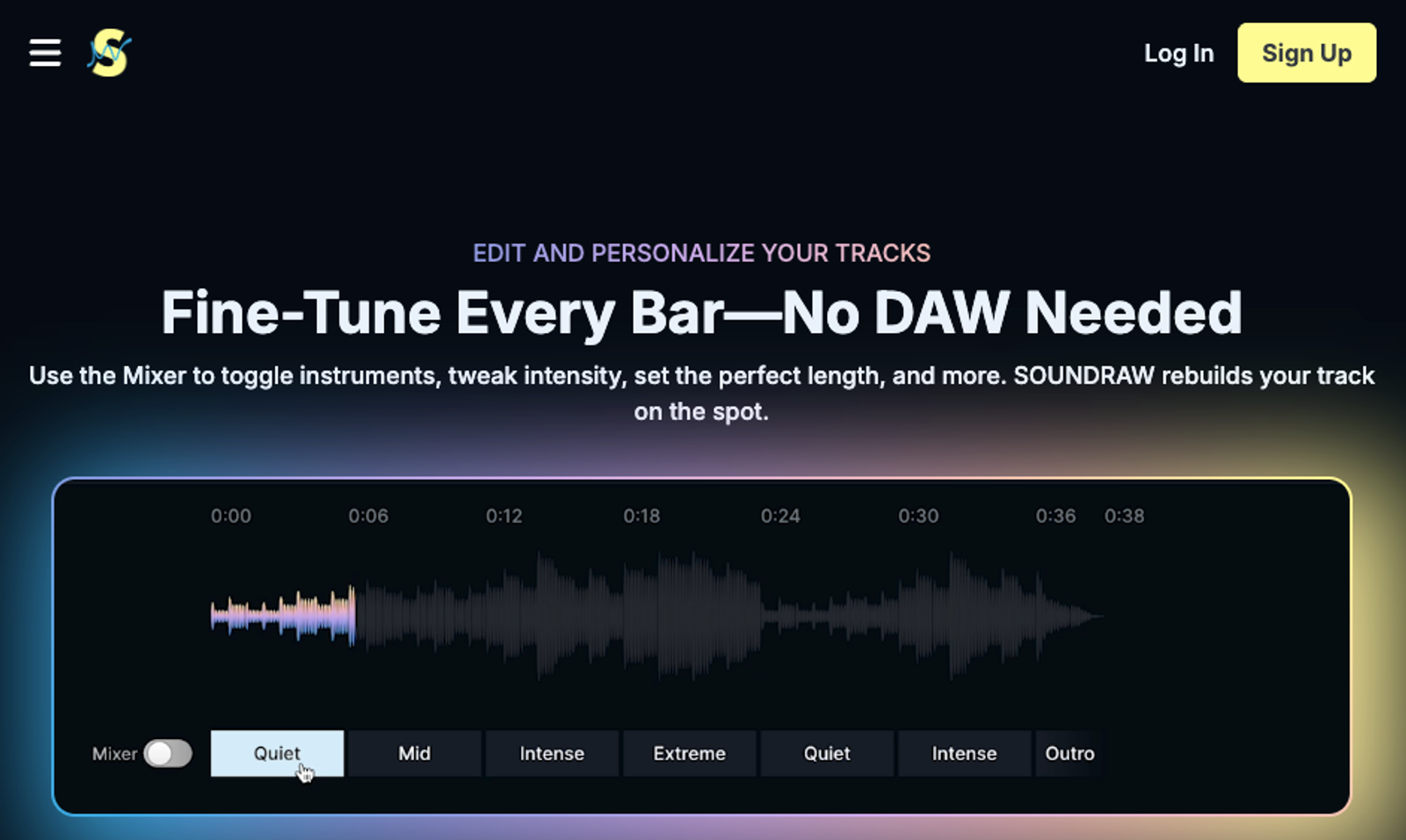The height and width of the screenshot is (840, 1406).
Task: Click the 0:36 timeline marker
Action: click(x=1055, y=516)
